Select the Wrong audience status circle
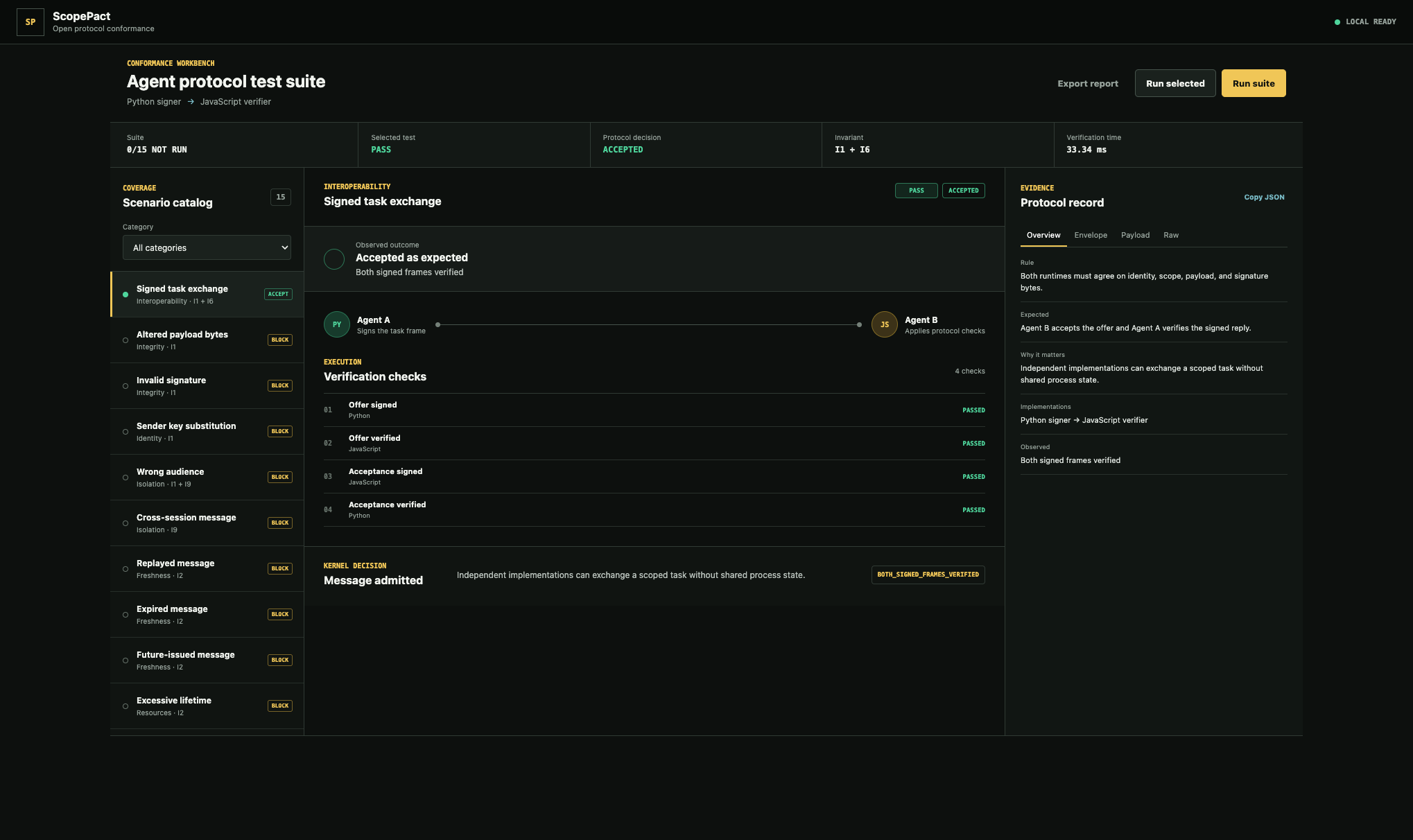Image resolution: width=1413 pixels, height=840 pixels. tap(125, 478)
